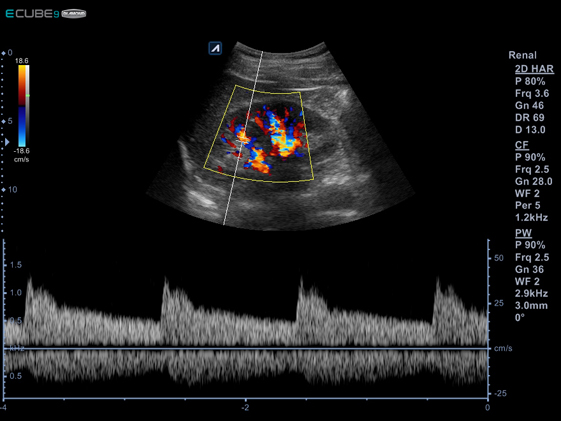This screenshot has width=561, height=421.
Task: Click the 25 mark on velocity scale
Action: point(499,303)
